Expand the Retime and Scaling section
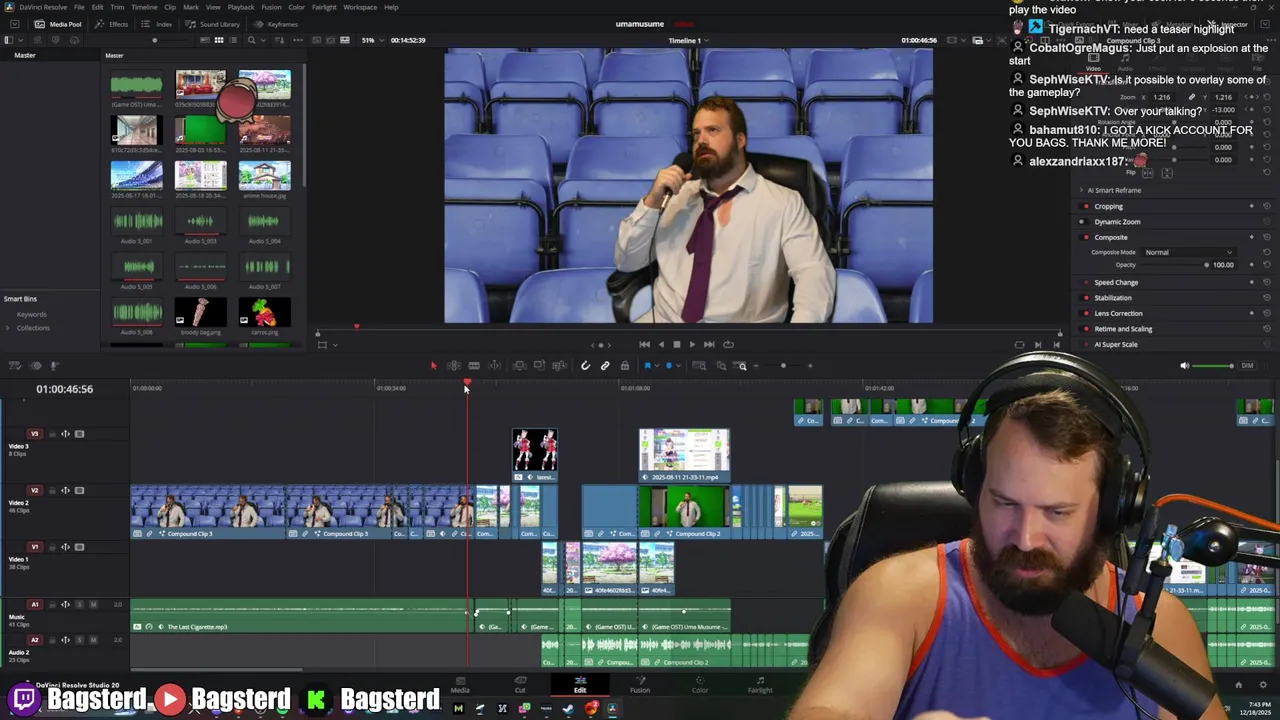 [x=1123, y=329]
